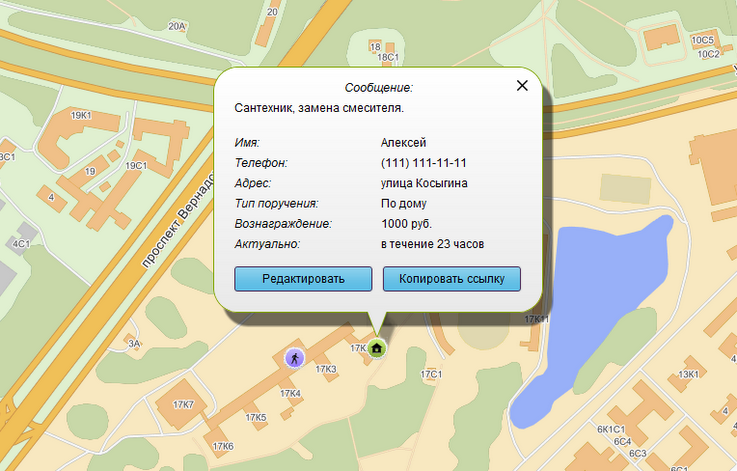
Task: Close the message popup with the X
Action: click(522, 86)
